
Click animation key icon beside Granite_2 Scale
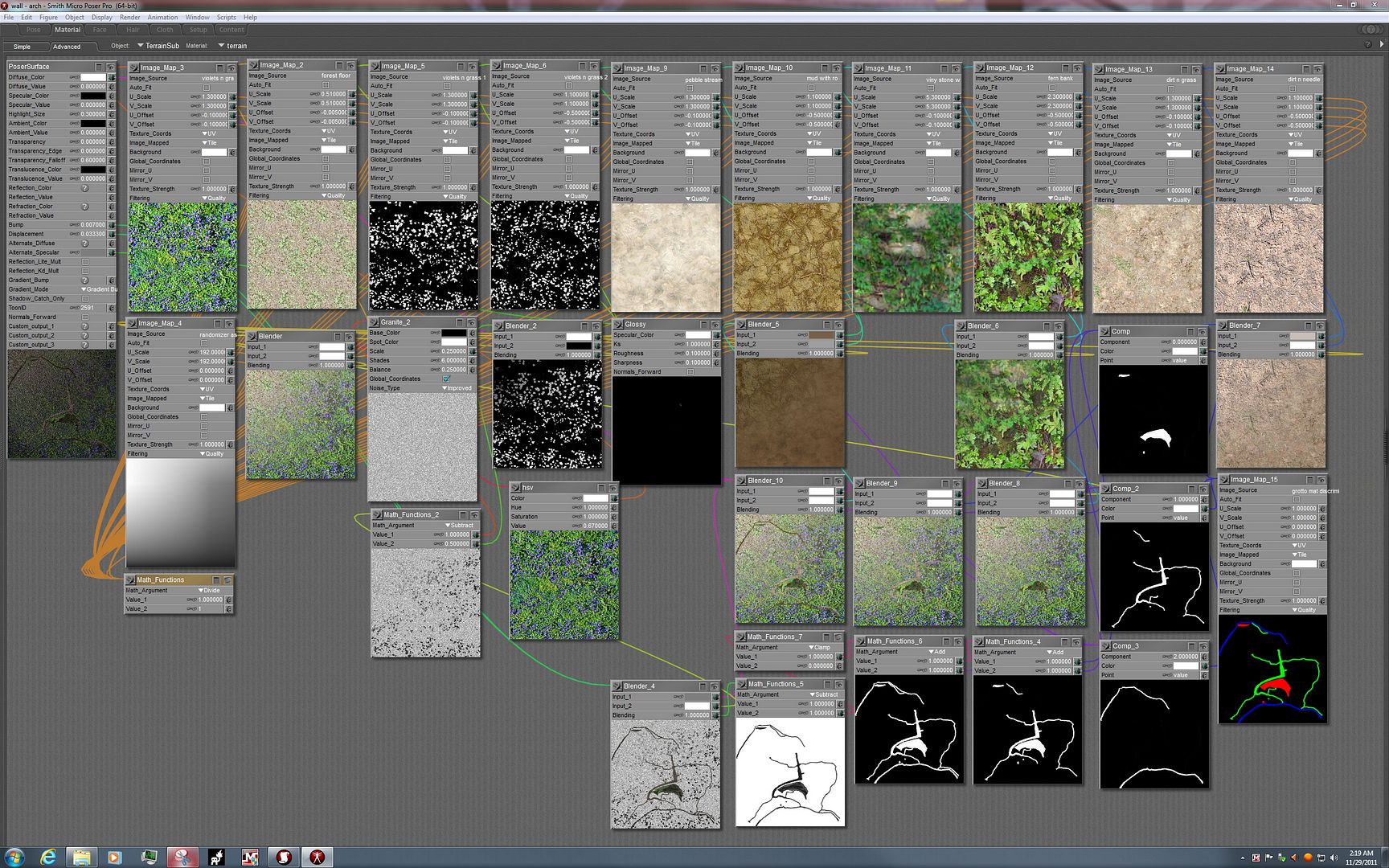(436, 351)
